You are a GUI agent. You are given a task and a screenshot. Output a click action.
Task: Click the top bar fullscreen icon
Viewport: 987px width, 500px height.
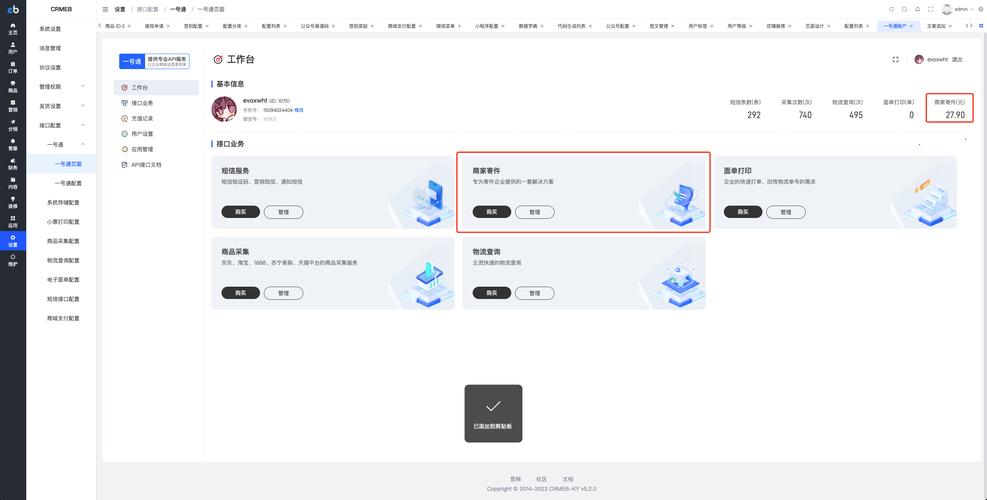click(931, 9)
